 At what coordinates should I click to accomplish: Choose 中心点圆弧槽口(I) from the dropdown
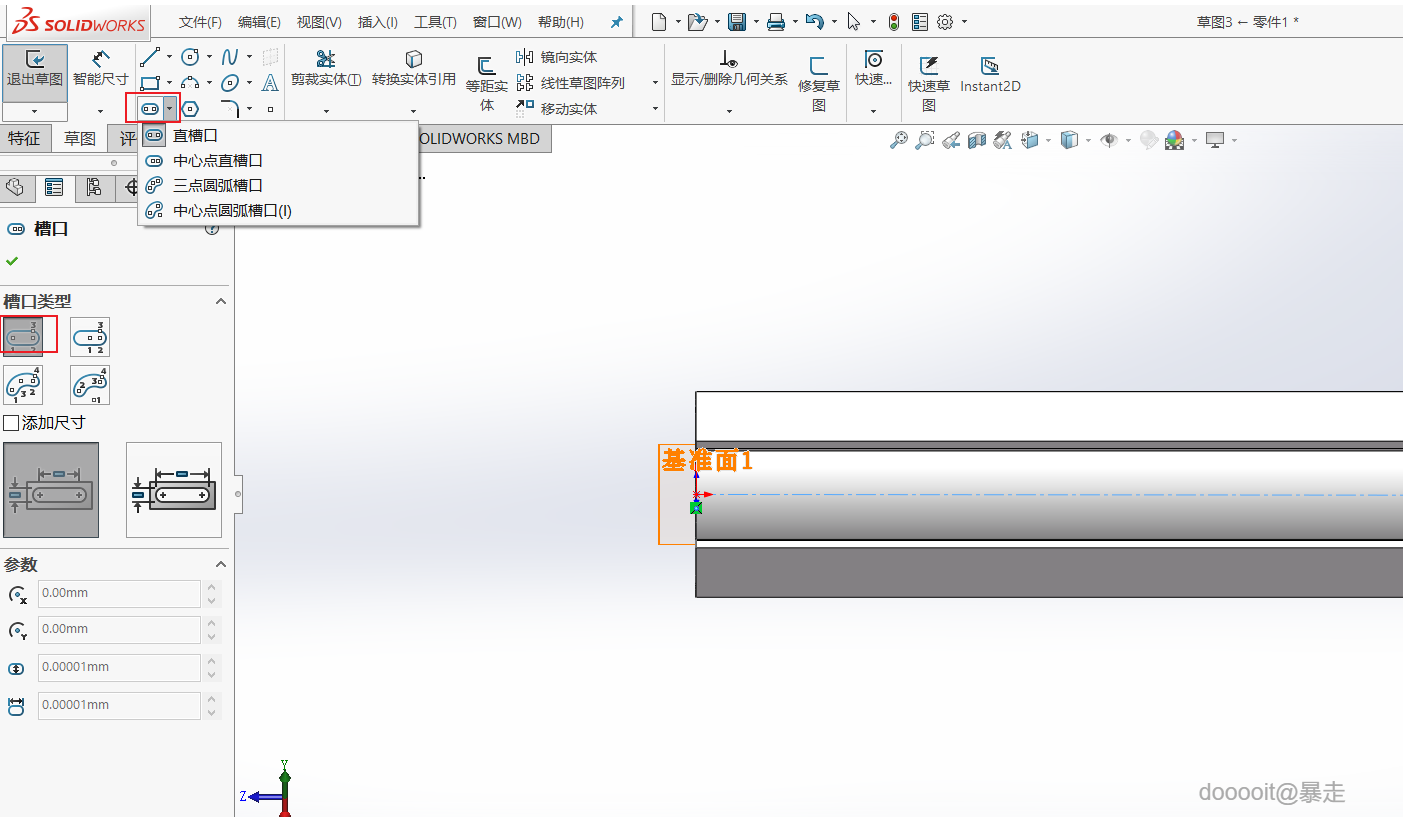tap(278, 210)
